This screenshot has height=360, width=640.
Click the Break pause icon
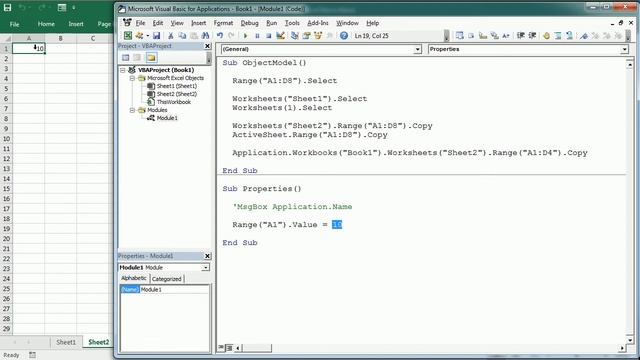pos(257,36)
